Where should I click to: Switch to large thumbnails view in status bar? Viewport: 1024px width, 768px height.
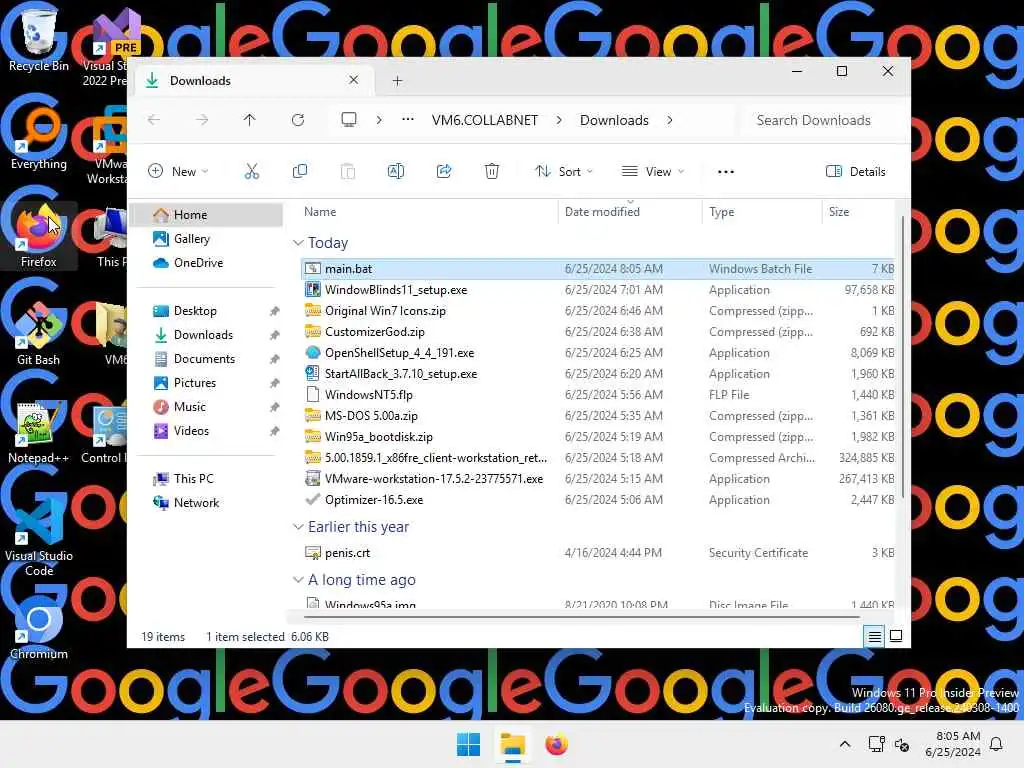tap(896, 636)
